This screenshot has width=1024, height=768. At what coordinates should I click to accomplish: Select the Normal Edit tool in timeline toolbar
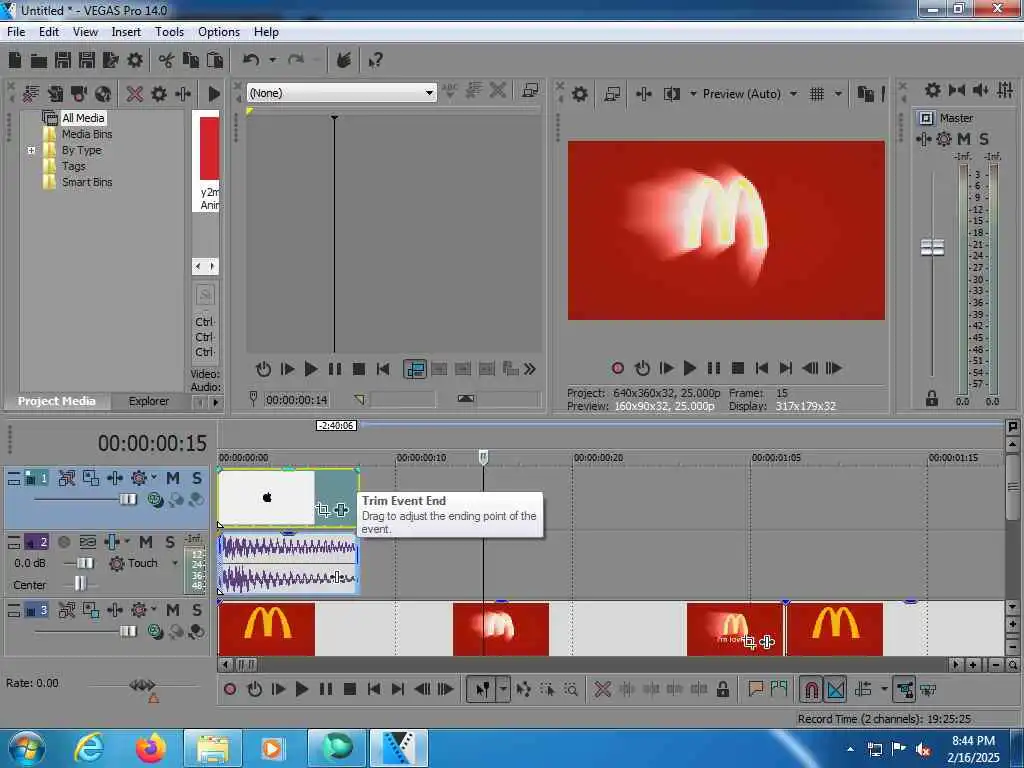click(482, 690)
